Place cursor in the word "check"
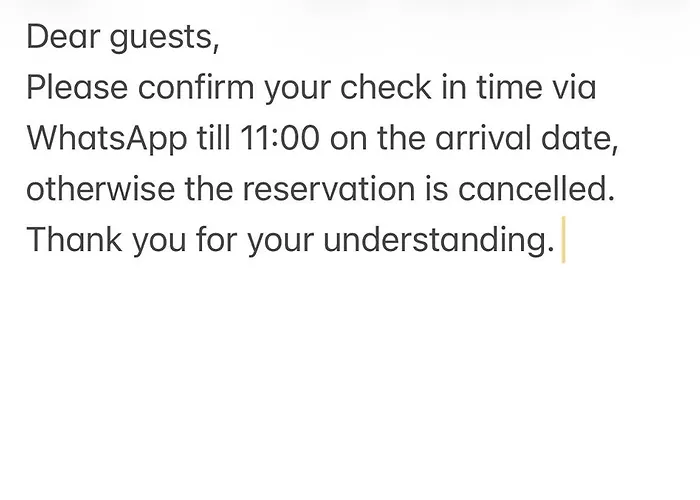The image size is (700, 500). [388, 88]
